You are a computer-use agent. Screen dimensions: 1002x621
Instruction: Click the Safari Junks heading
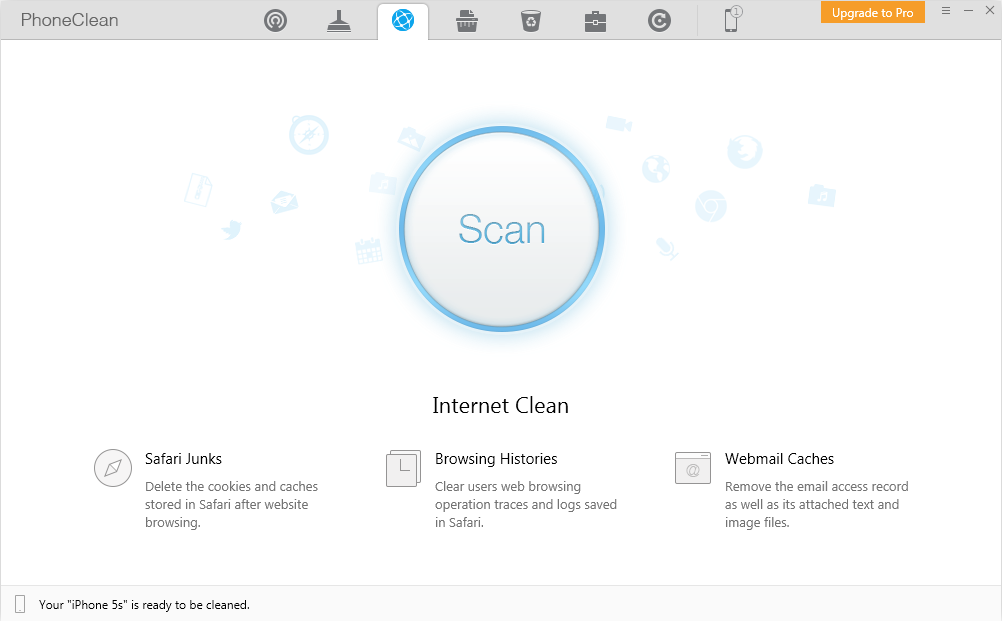183,459
